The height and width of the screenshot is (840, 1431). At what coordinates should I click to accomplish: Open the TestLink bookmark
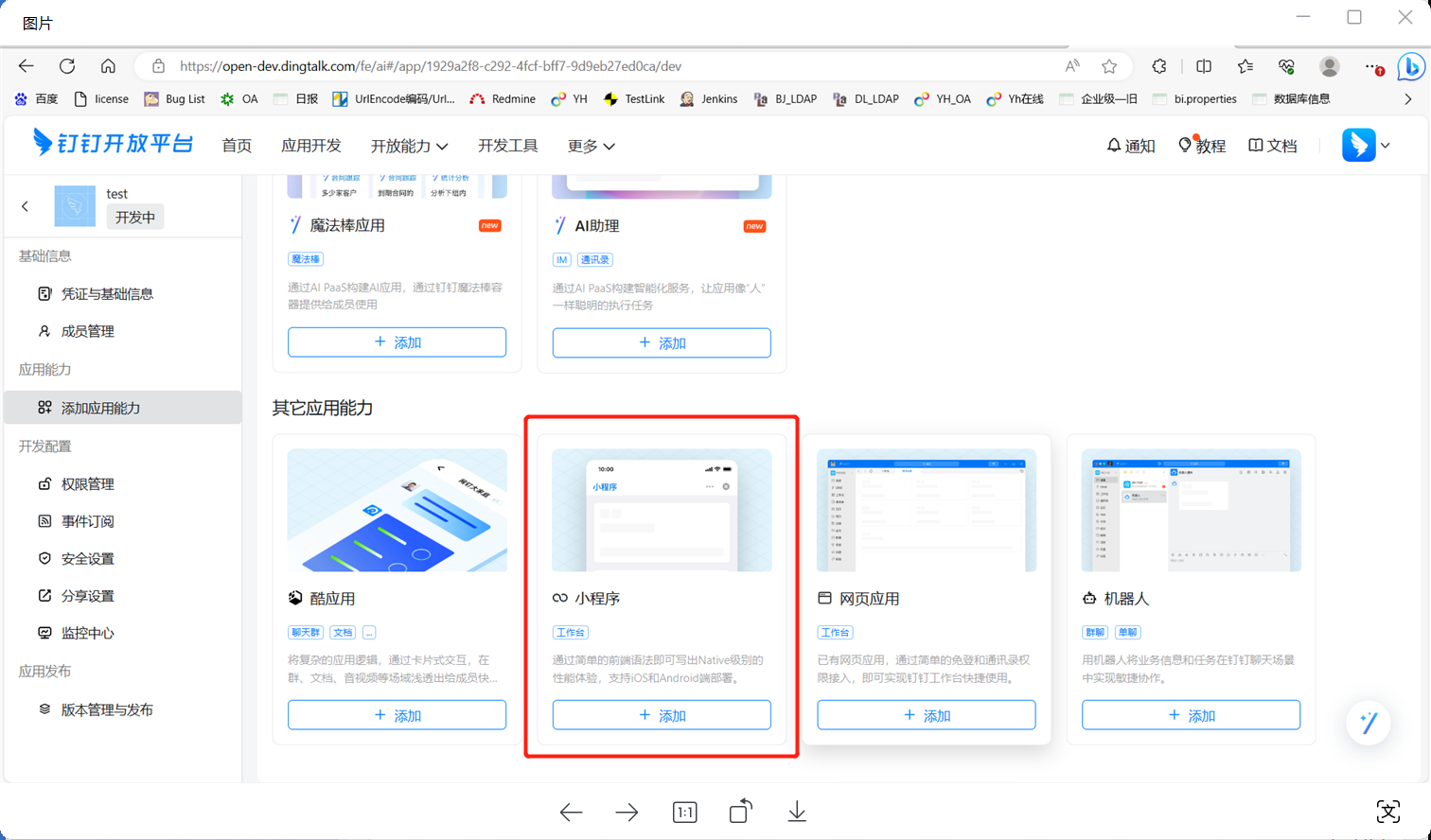[x=634, y=98]
